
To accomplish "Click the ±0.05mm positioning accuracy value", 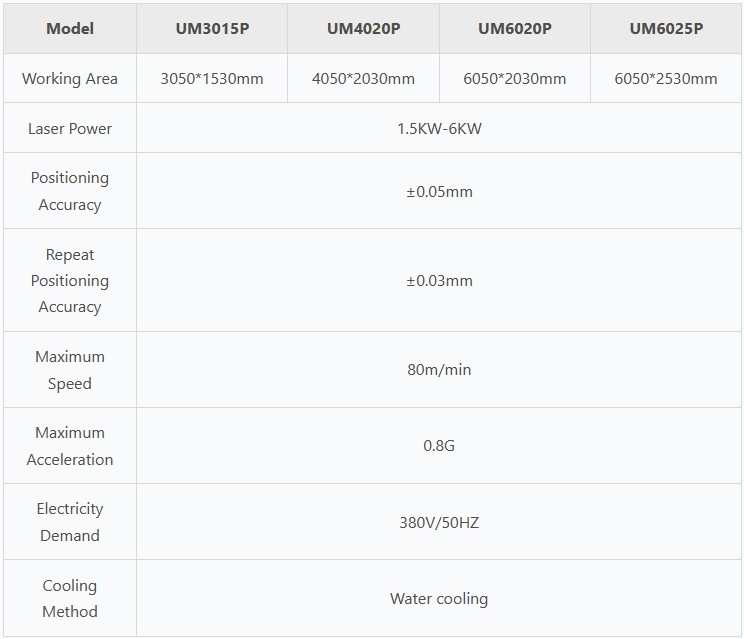I will click(x=439, y=191).
